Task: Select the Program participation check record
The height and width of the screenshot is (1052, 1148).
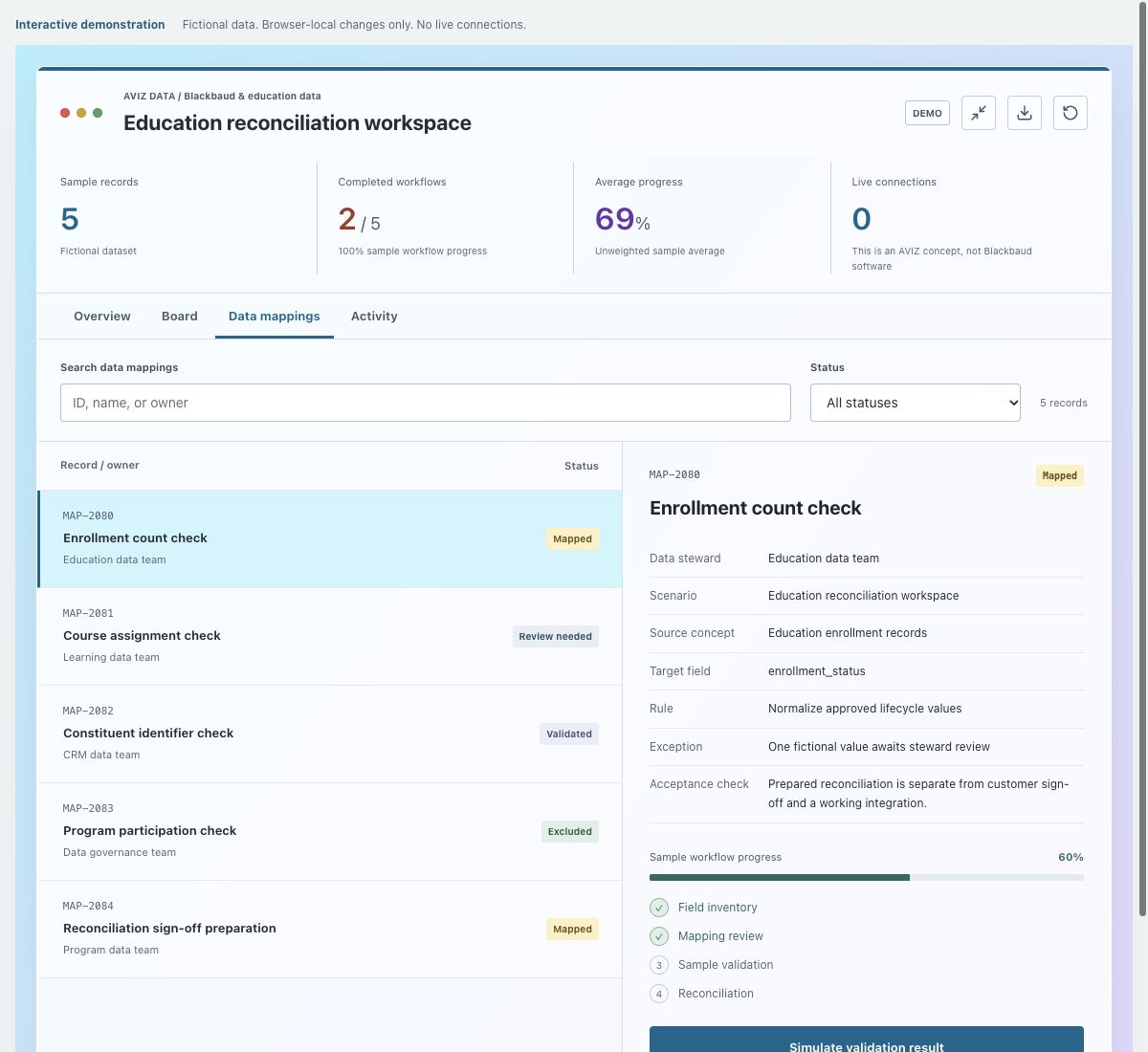Action: (x=330, y=832)
